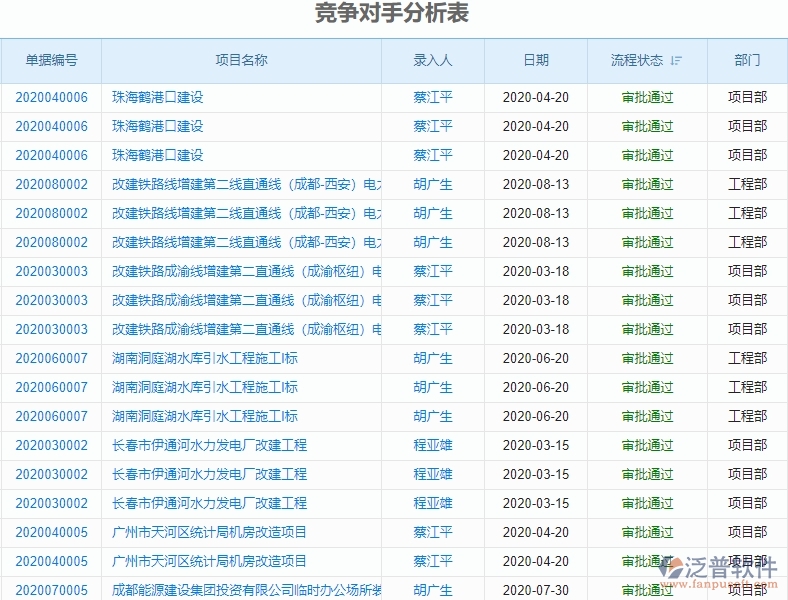Open the first 2020030002 document link

click(x=51, y=445)
